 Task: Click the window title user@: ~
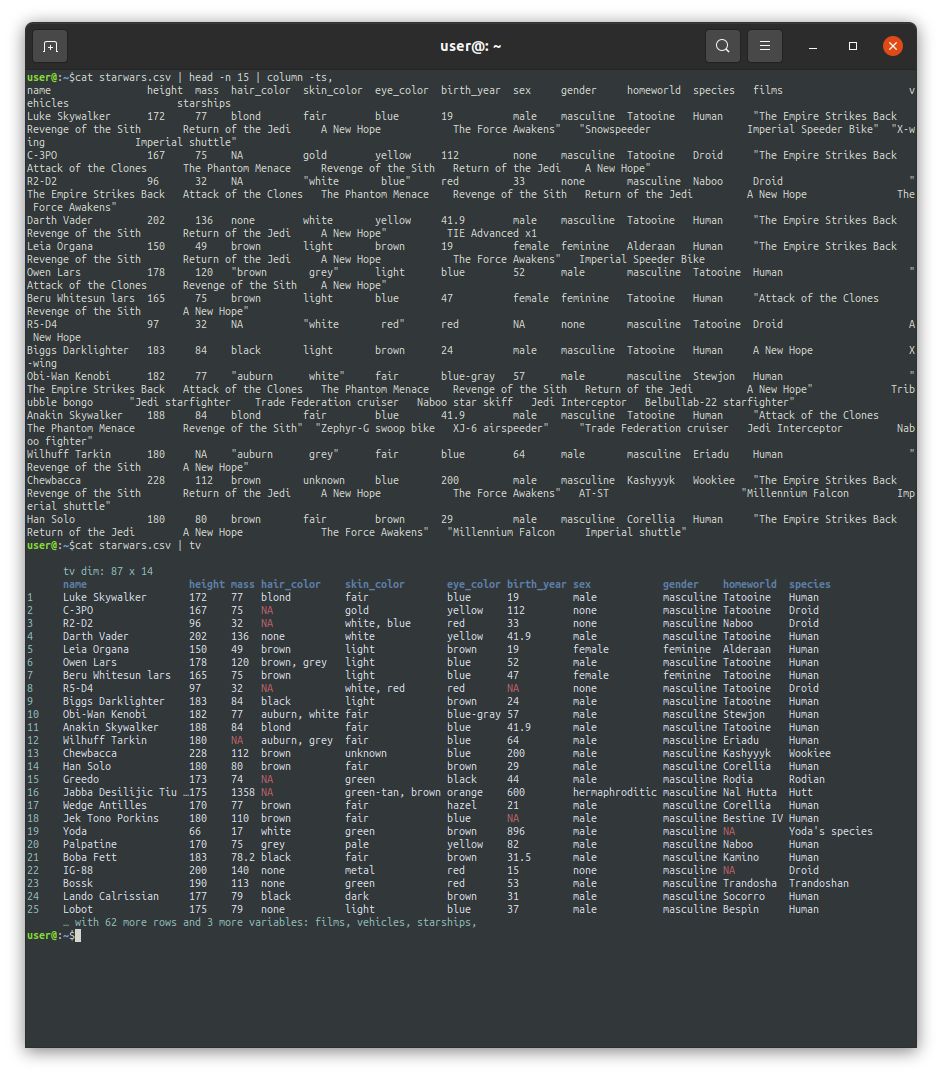coord(471,45)
